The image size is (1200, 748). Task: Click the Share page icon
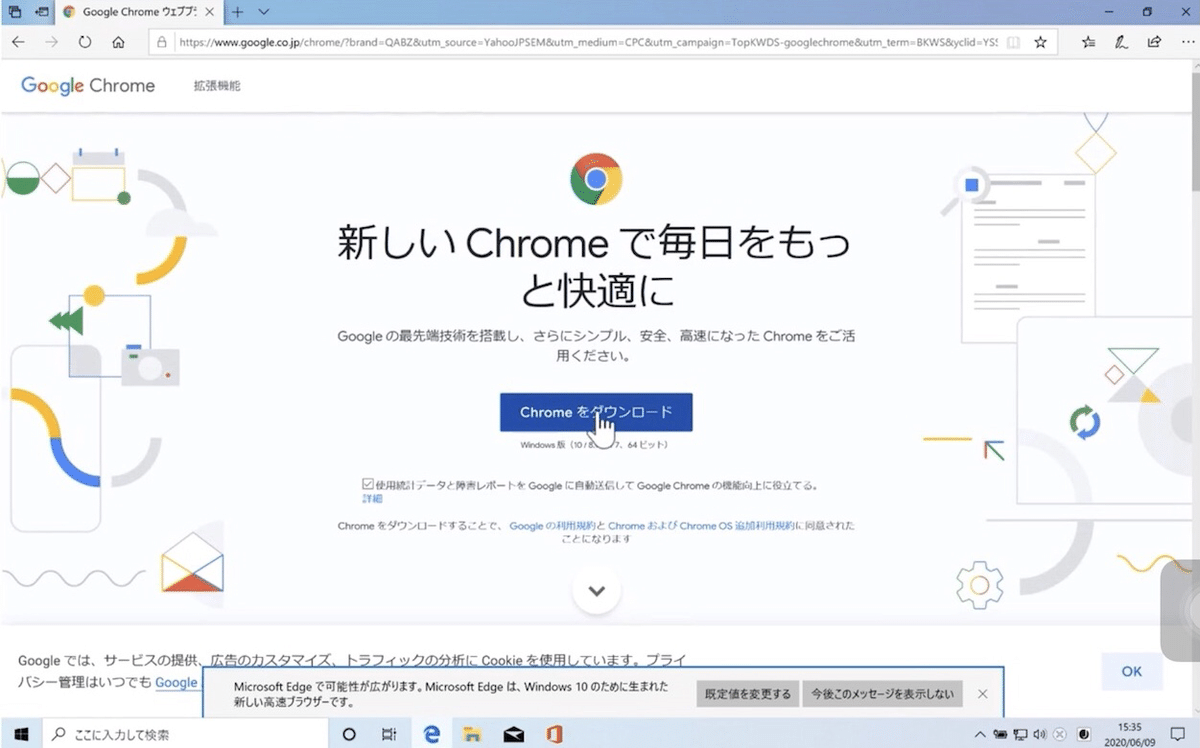(x=1154, y=42)
